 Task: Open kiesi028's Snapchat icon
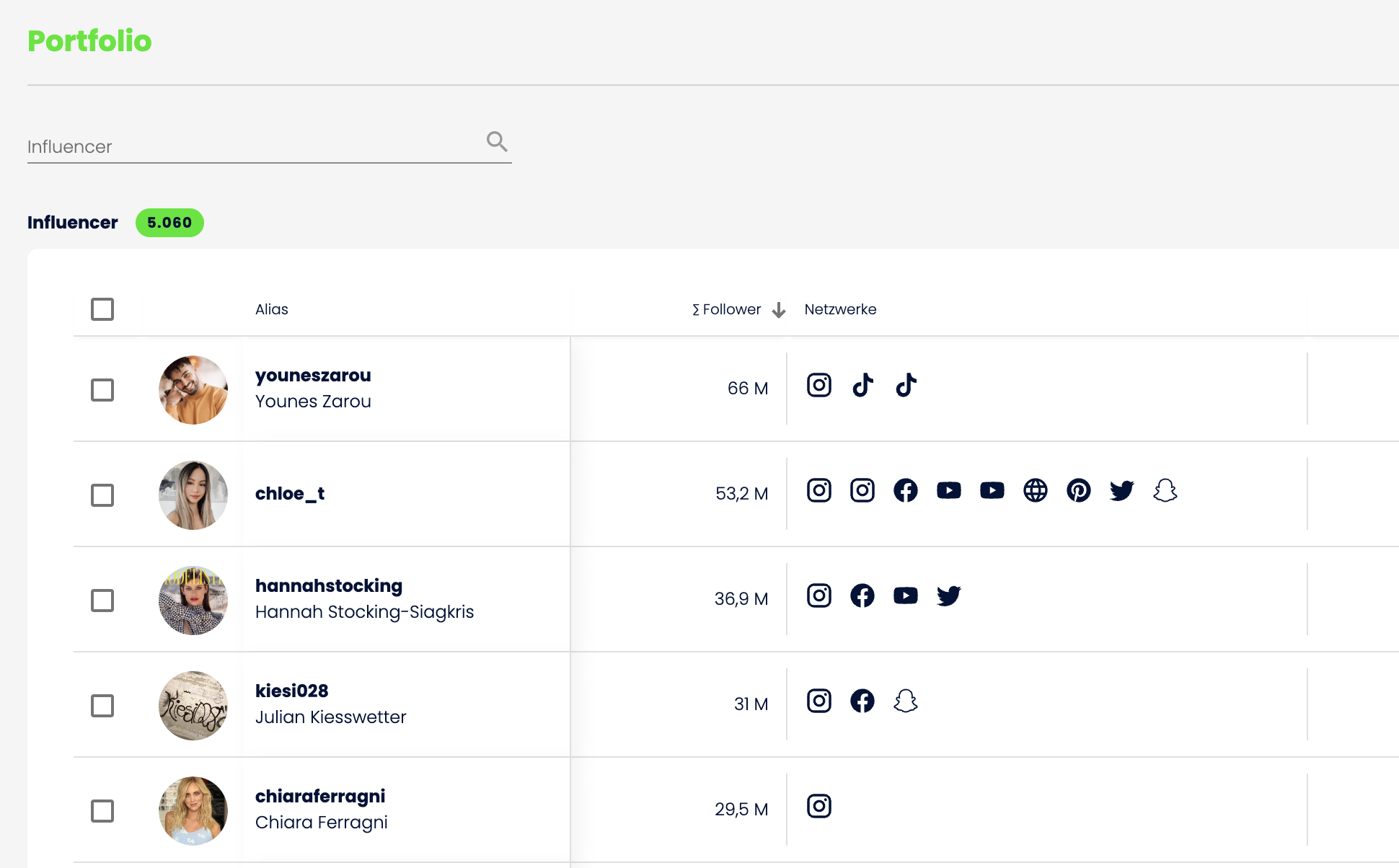coord(905,701)
